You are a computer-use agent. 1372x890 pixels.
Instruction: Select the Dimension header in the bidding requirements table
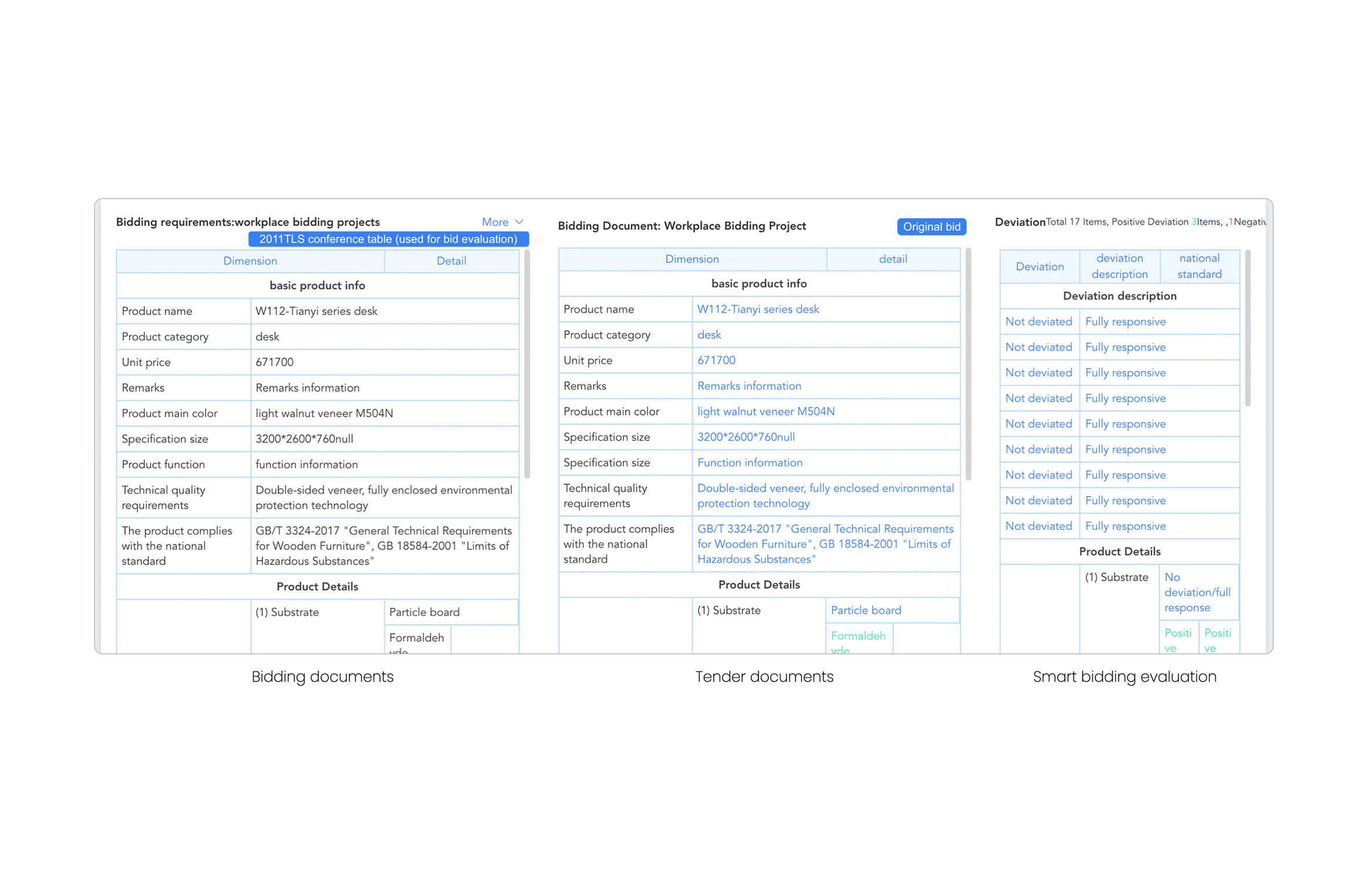point(250,261)
